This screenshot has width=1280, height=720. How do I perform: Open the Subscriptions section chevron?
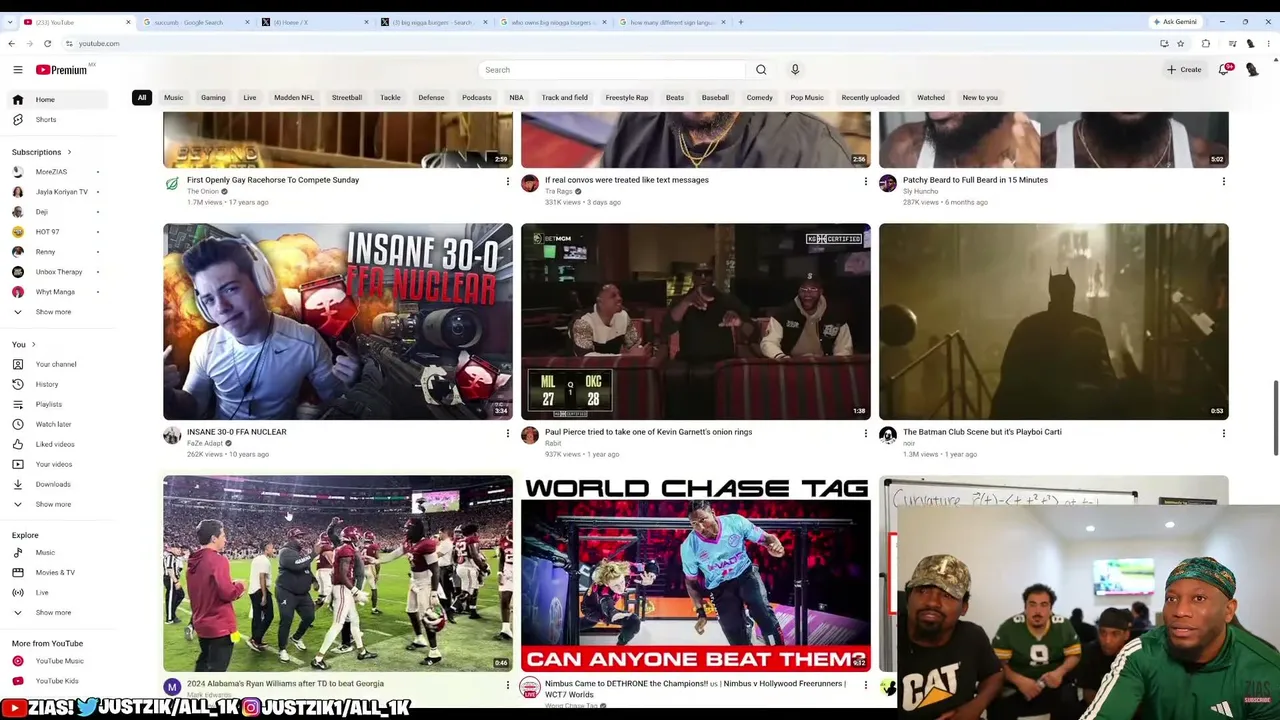pos(69,152)
